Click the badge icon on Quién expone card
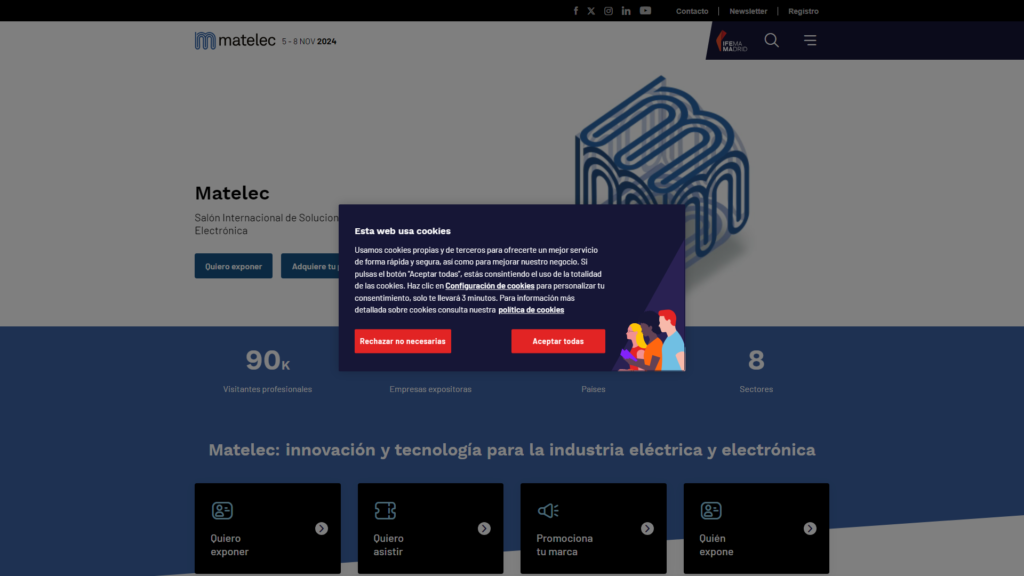The height and width of the screenshot is (576, 1024). [x=711, y=510]
